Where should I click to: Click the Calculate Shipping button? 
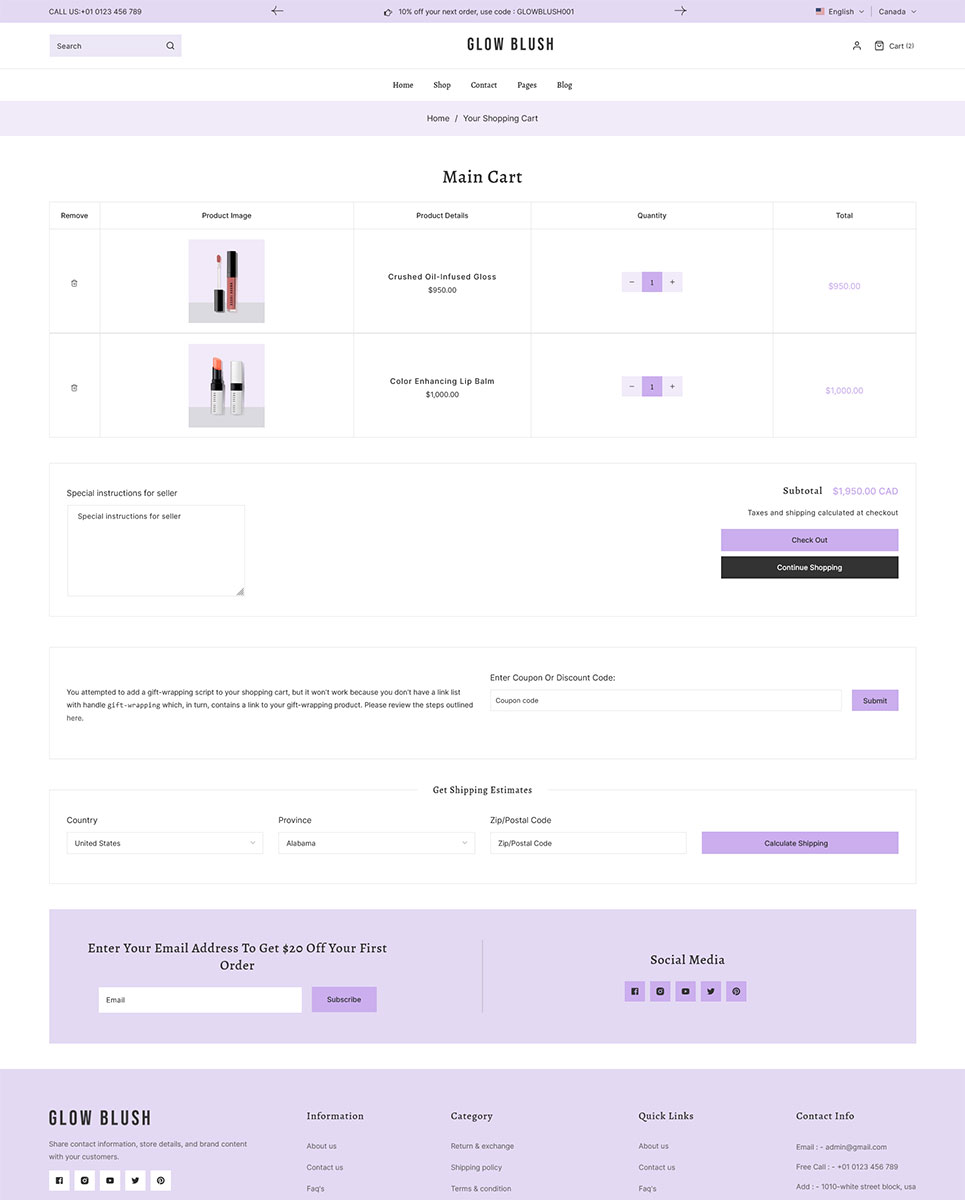[799, 843]
